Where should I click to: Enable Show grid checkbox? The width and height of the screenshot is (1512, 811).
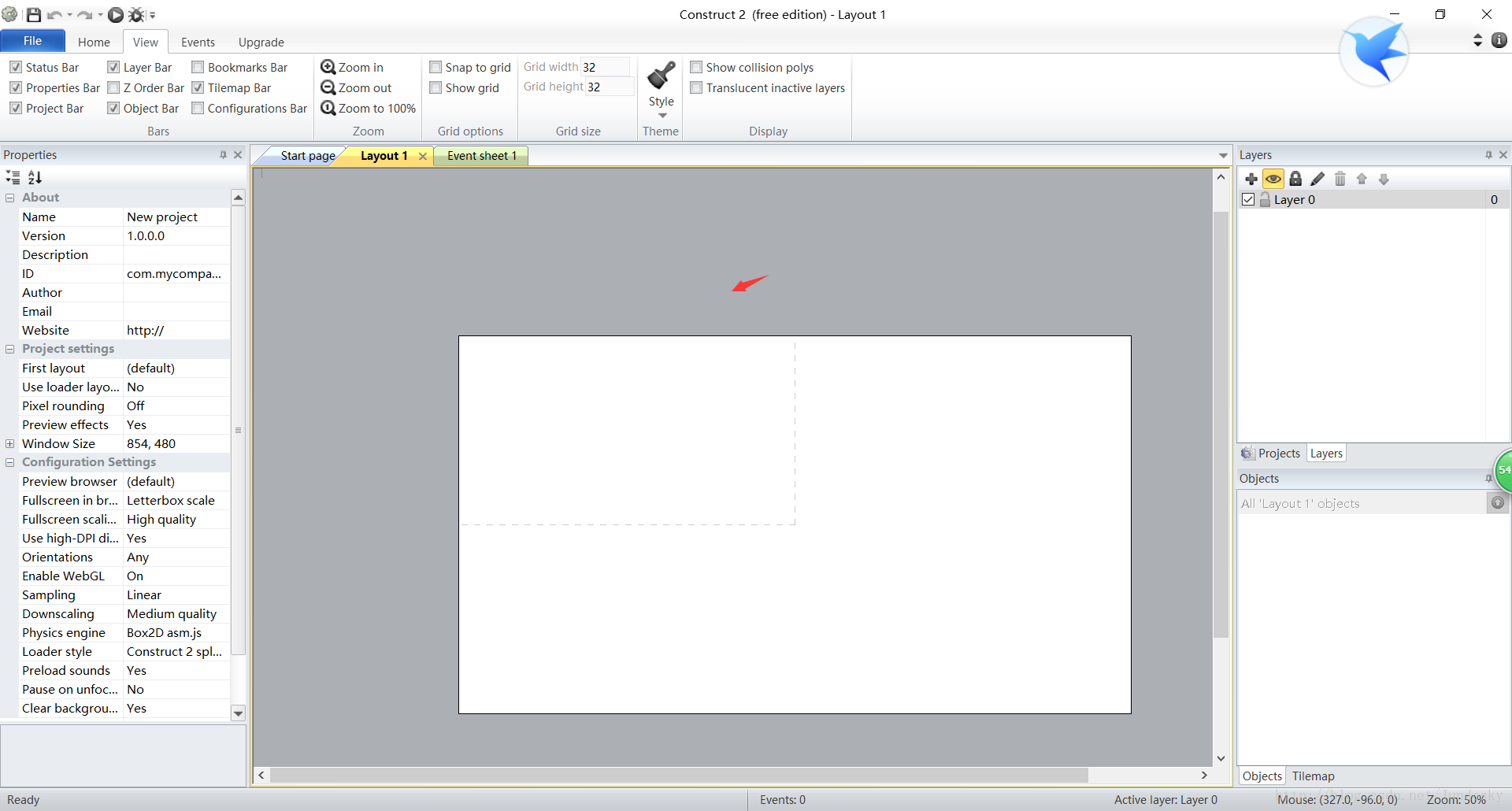[x=435, y=87]
